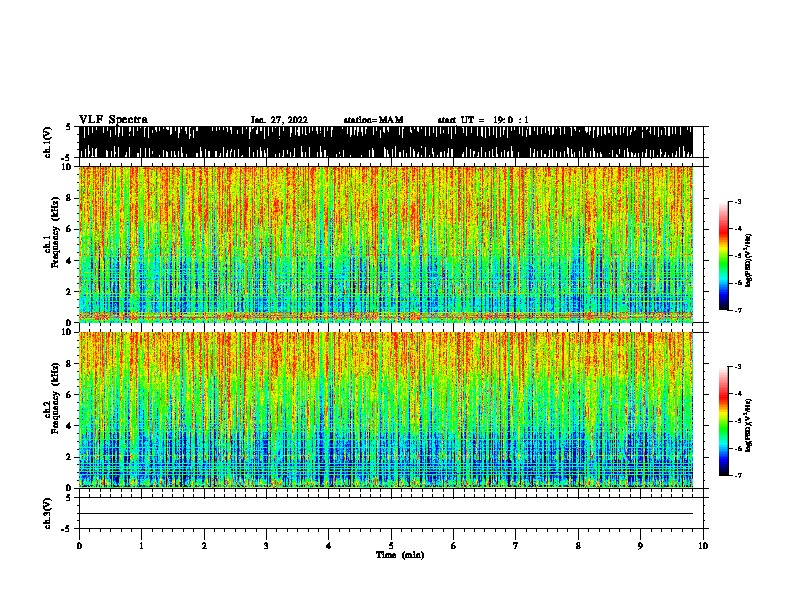Click the "-5" tick on ch.3(V) axis

pos(66,529)
